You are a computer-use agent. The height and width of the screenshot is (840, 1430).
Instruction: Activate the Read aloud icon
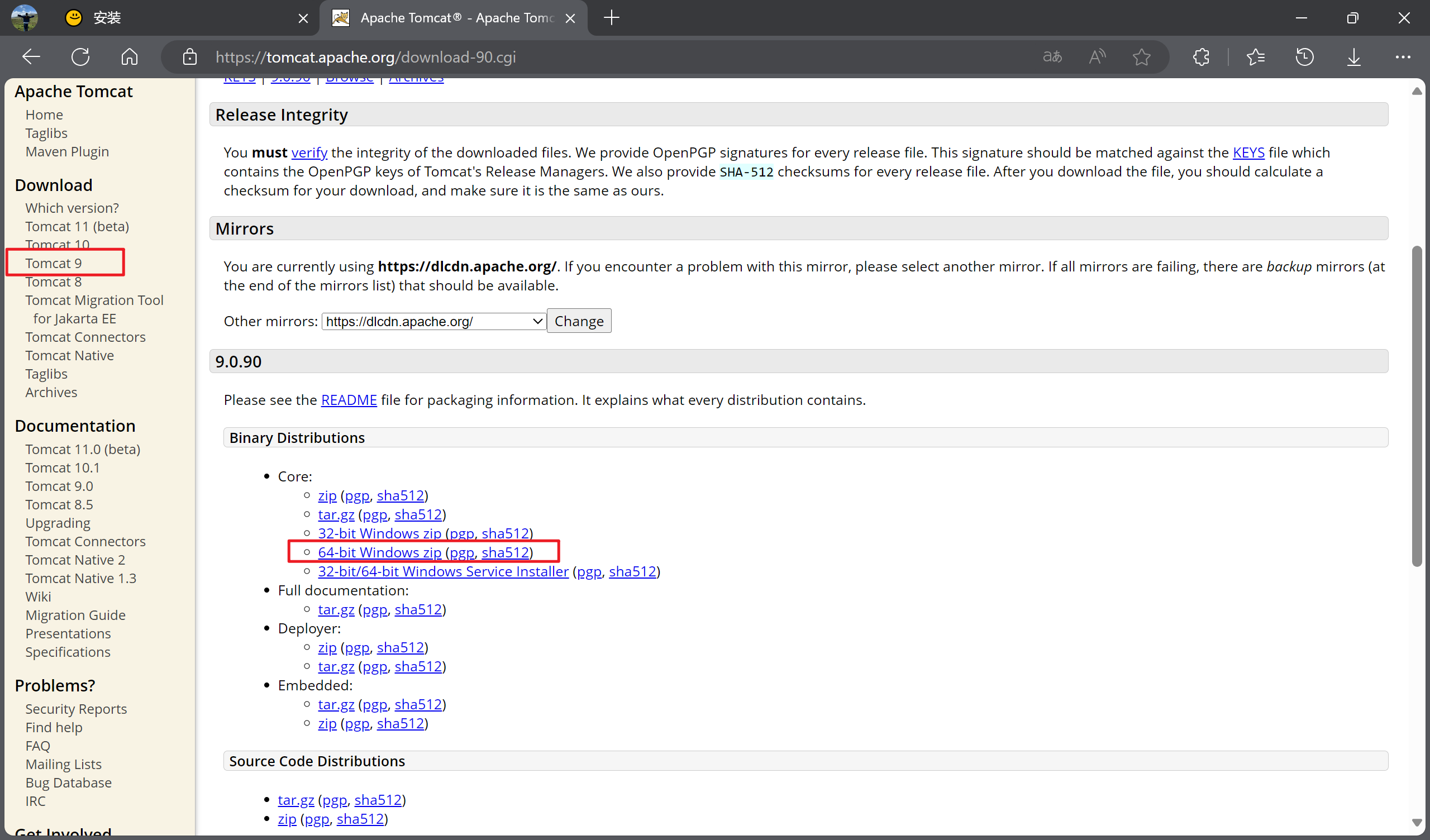click(1097, 57)
